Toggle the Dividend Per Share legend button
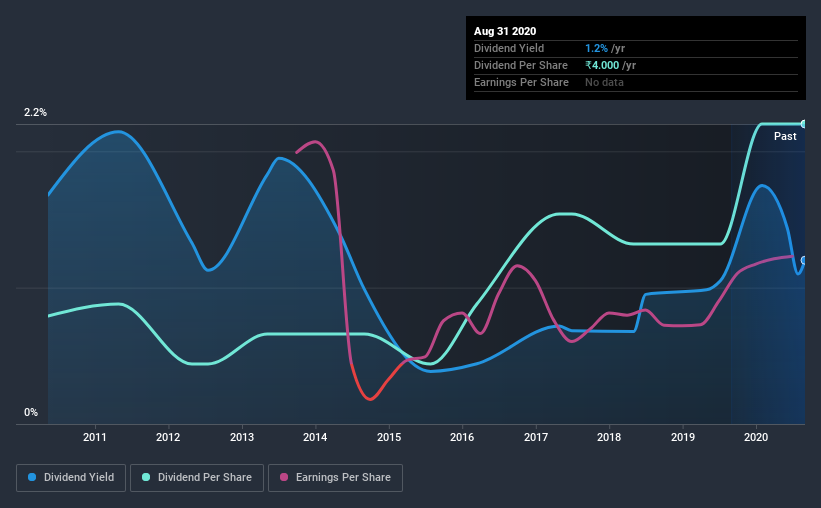821x508 pixels. 197,478
